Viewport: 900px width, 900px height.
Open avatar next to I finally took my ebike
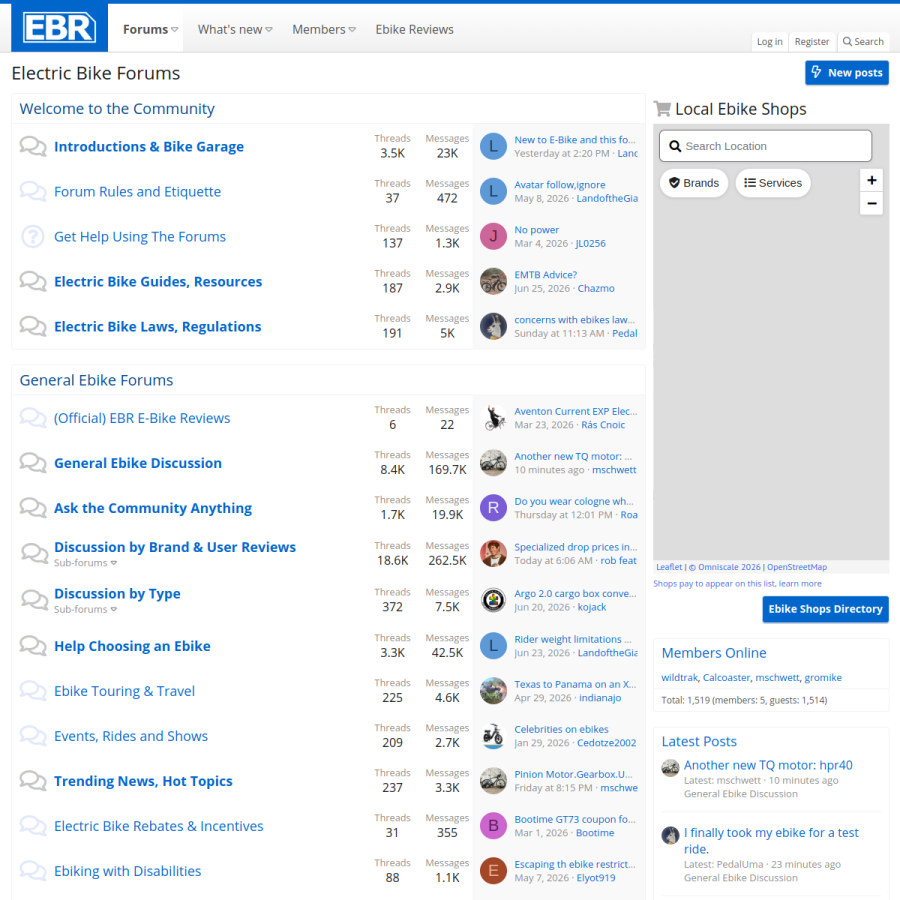click(670, 835)
